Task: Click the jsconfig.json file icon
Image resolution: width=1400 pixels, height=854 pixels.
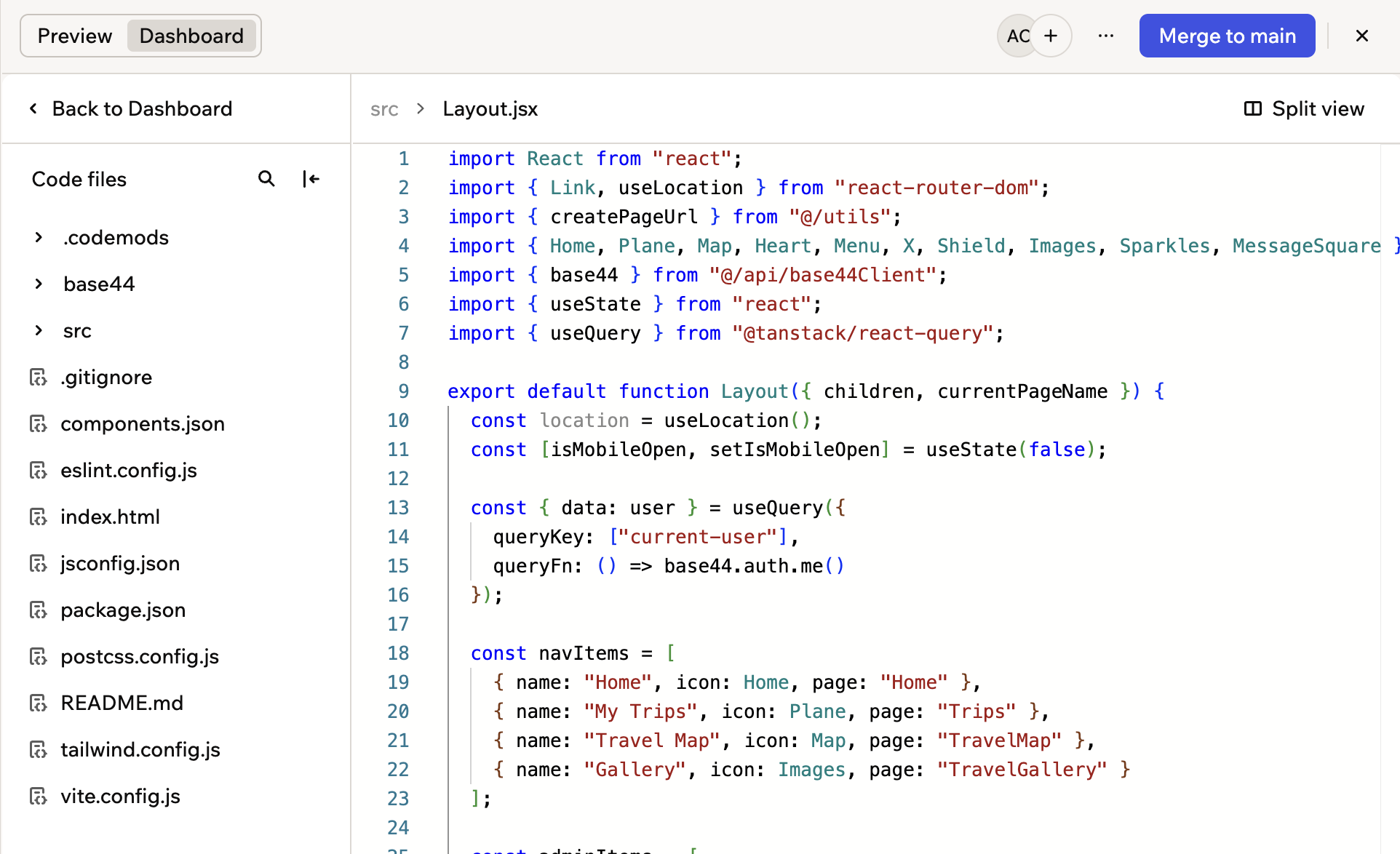Action: point(38,564)
